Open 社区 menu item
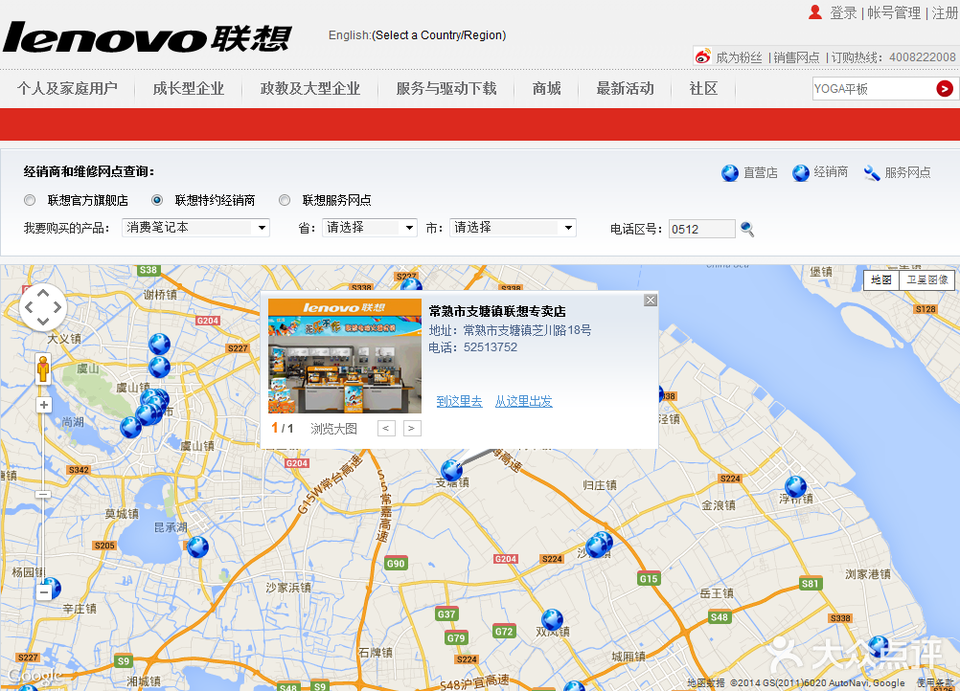 click(703, 89)
